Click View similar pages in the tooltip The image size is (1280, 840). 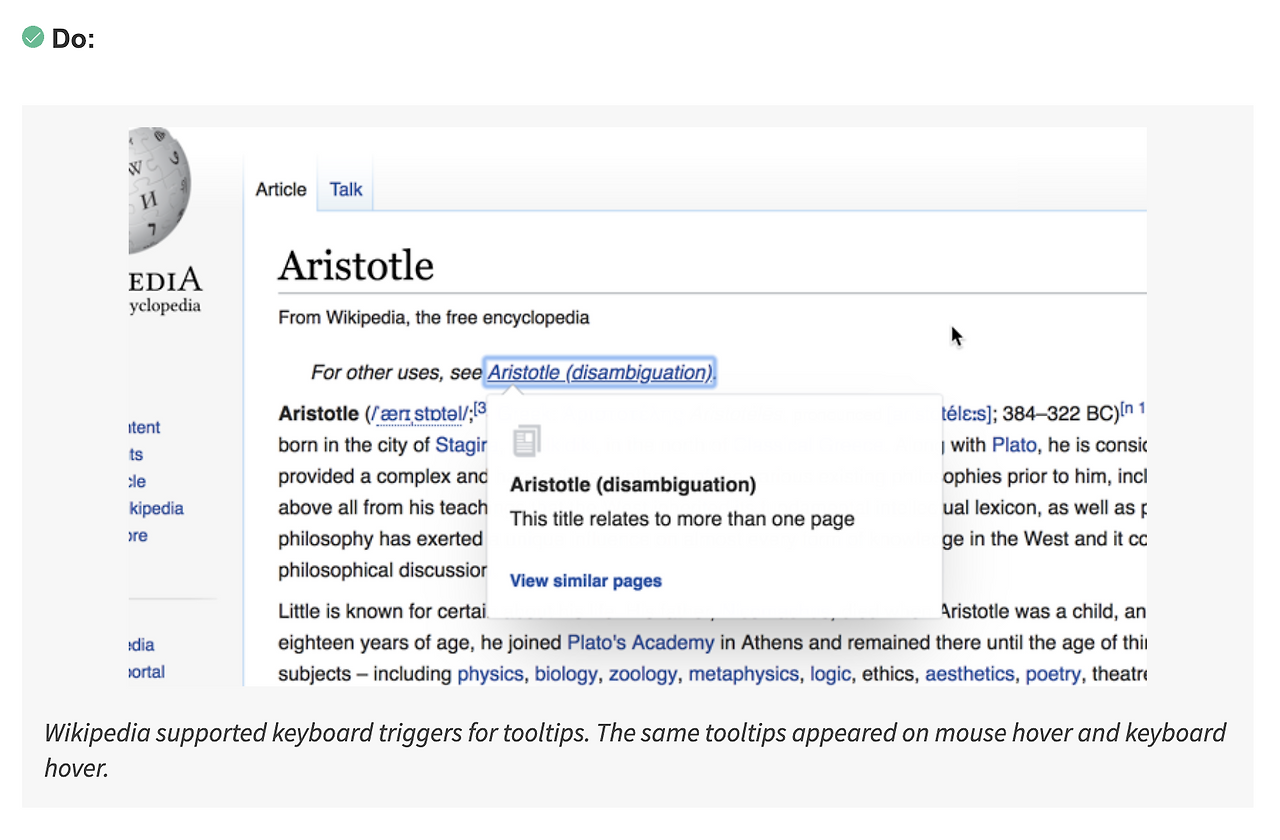coord(586,581)
